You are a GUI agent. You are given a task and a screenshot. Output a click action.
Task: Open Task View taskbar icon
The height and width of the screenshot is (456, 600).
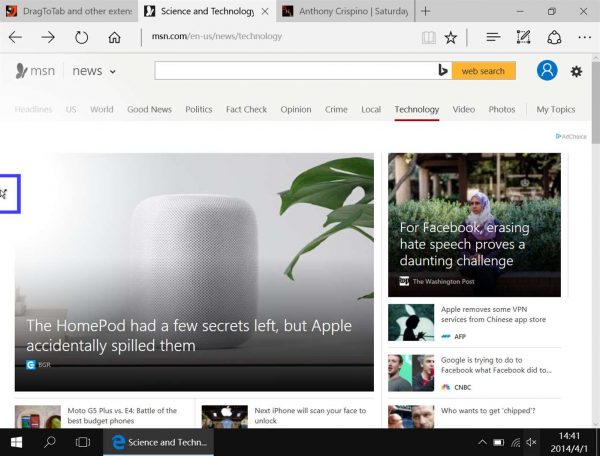coord(83,442)
